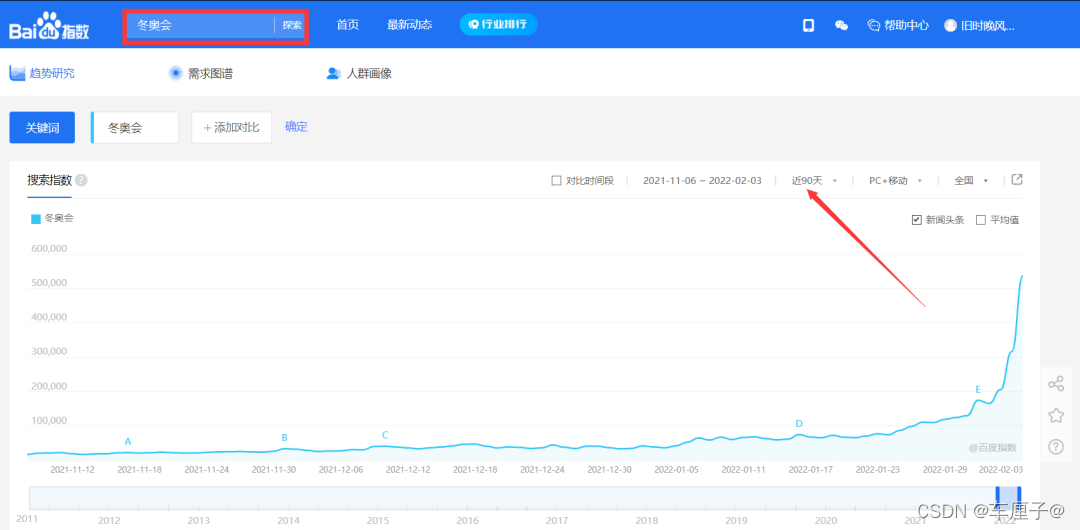1080x530 pixels.
Task: Click the 2021-12-24 x-axis date label
Action: 542,469
